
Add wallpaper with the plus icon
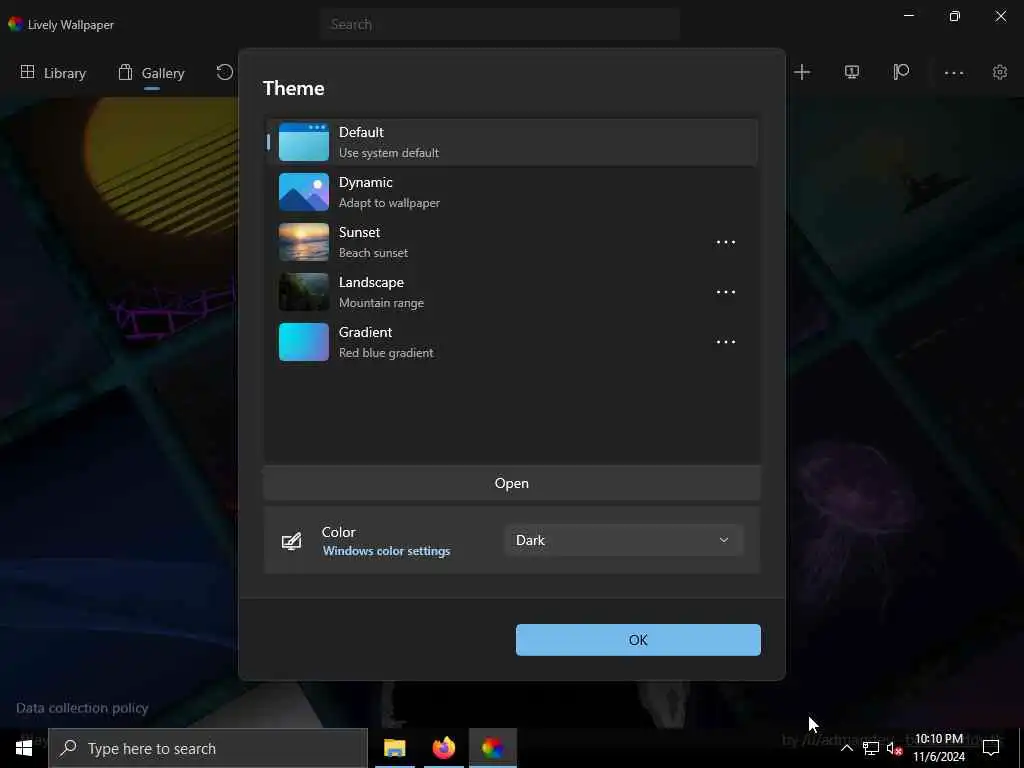pos(802,72)
